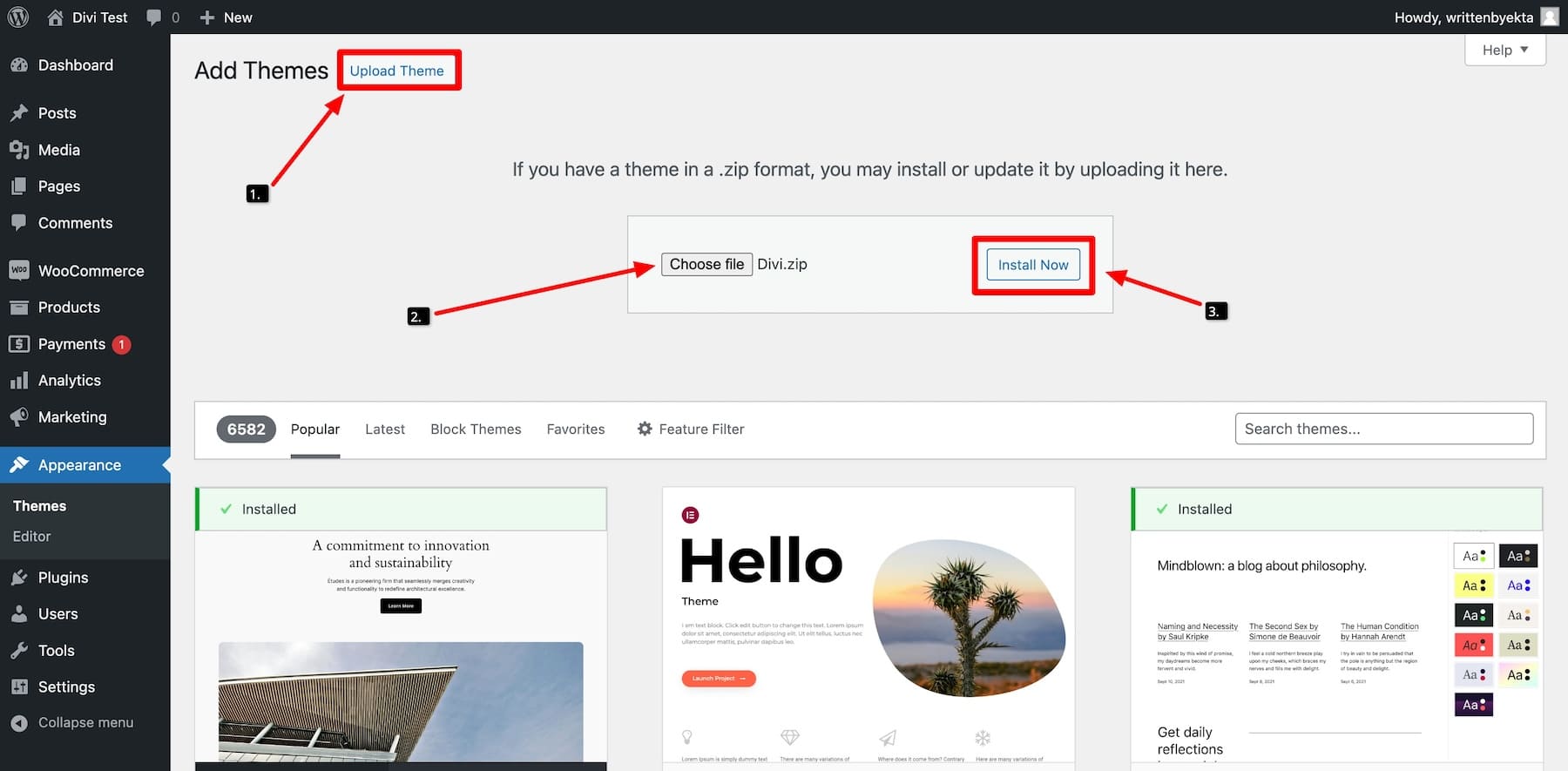1568x771 pixels.
Task: Click the WooCommerce logo icon
Action: 19,270
